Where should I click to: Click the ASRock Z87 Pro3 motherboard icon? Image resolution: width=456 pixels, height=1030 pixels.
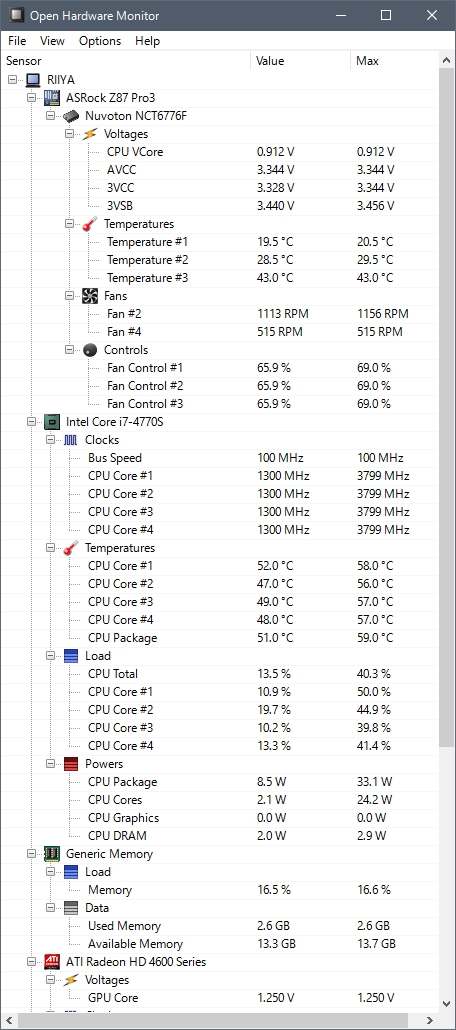(x=52, y=98)
